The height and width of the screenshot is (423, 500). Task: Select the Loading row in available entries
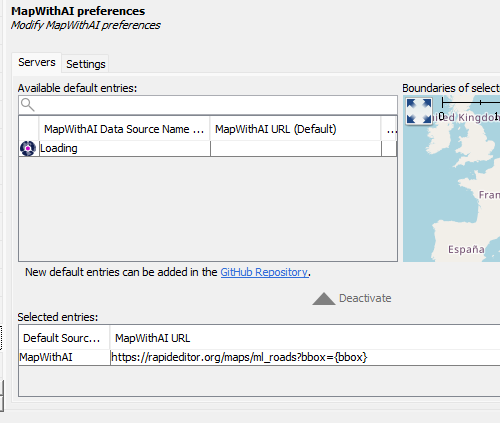(208, 149)
